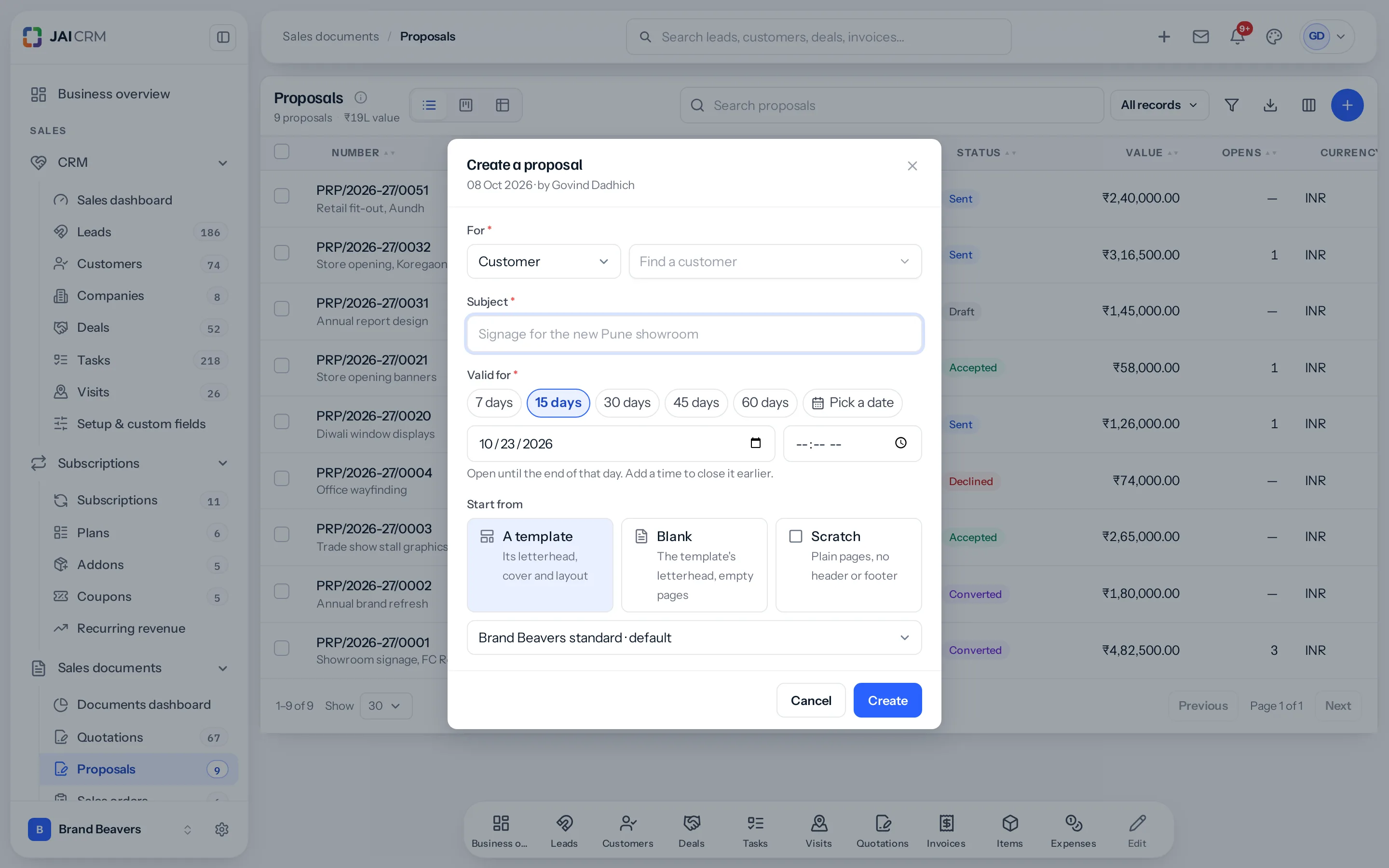1389x868 pixels.
Task: Open the rows-per-page 30 dropdown
Action: pos(386,705)
